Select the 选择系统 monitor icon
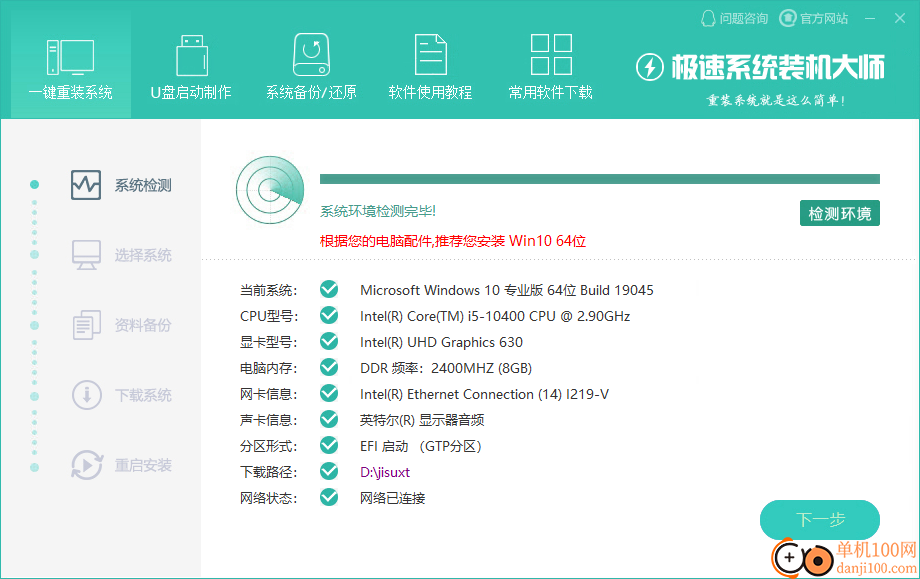The width and height of the screenshot is (920, 579). [86, 255]
